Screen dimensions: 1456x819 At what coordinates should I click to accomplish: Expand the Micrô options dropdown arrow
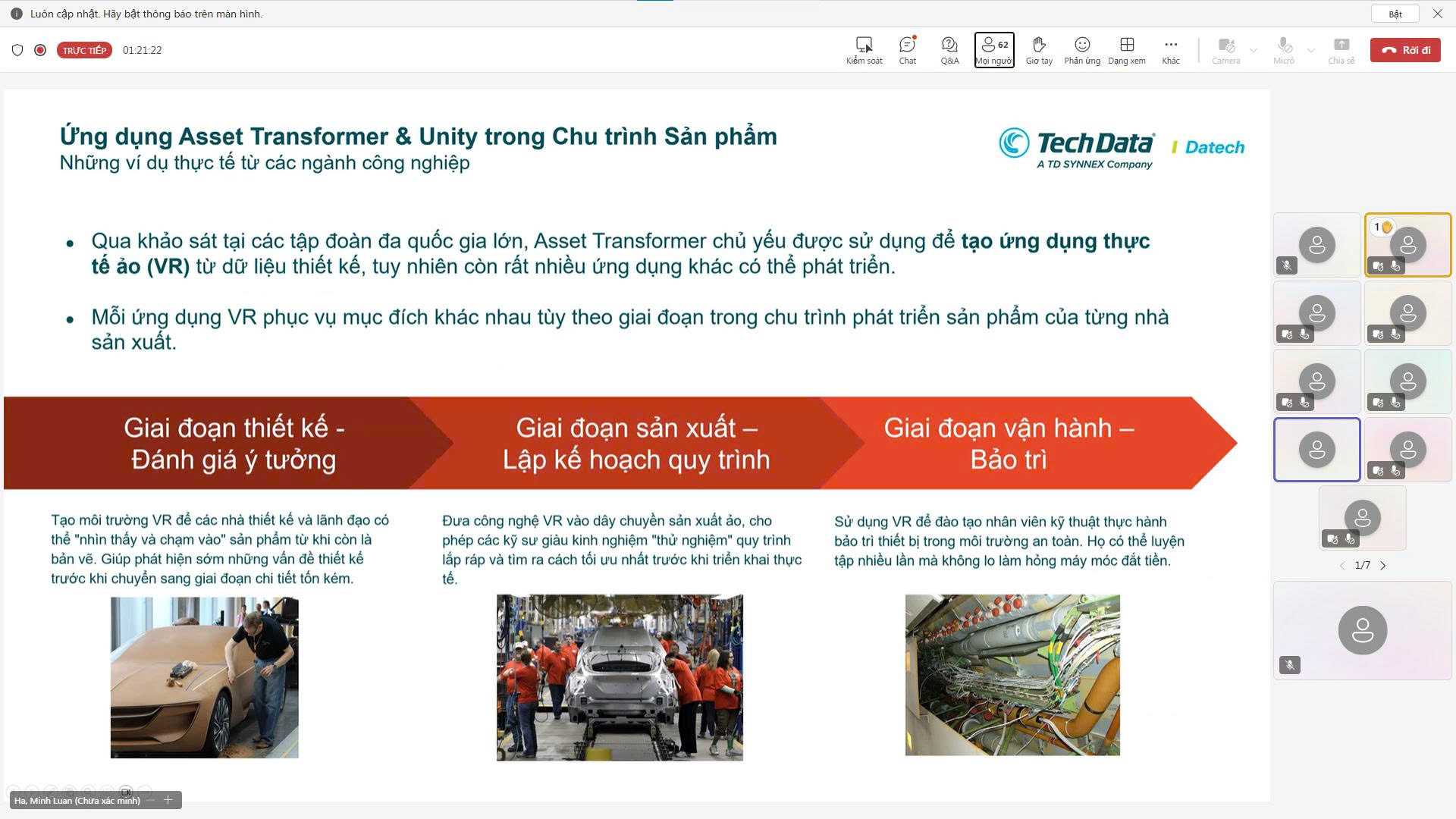(1311, 51)
